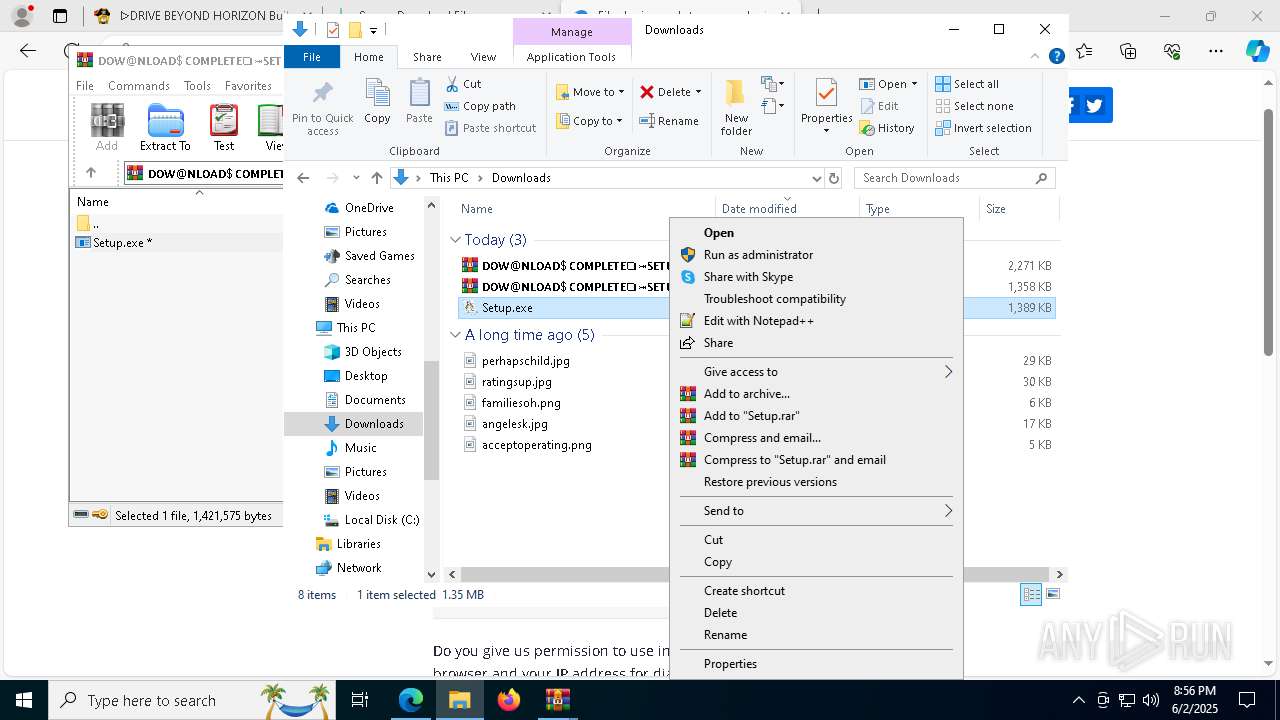Select Local Disk (C:) in navigation pane
Image resolution: width=1280 pixels, height=720 pixels.
(x=381, y=520)
